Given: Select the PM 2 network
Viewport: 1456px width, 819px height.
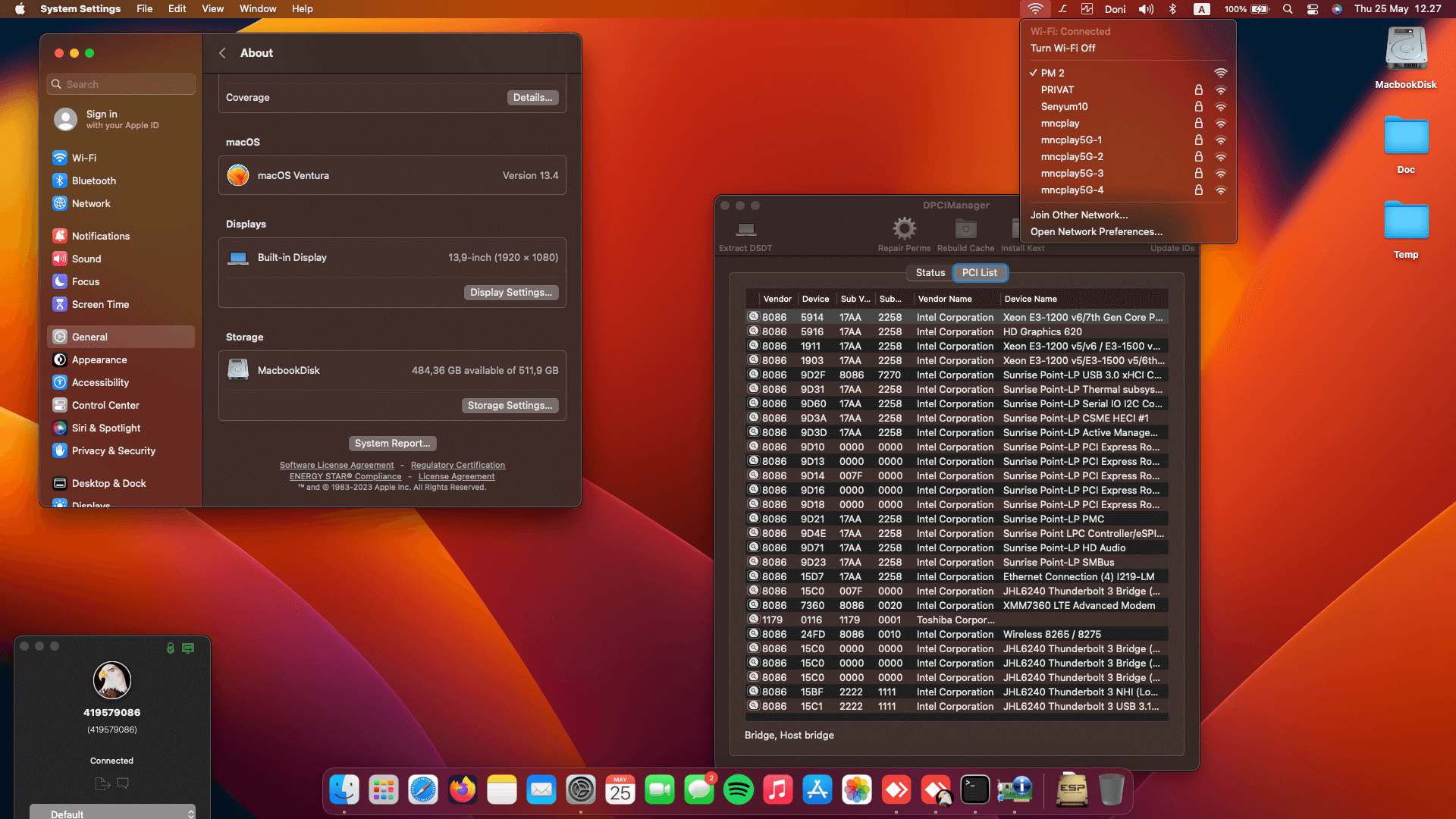Looking at the screenshot, I should pos(1053,73).
